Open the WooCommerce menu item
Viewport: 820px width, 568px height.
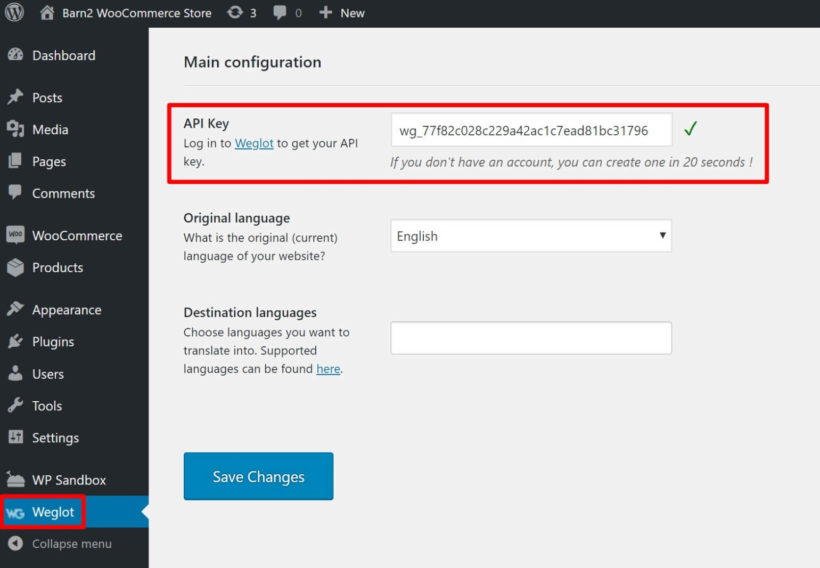[x=76, y=236]
